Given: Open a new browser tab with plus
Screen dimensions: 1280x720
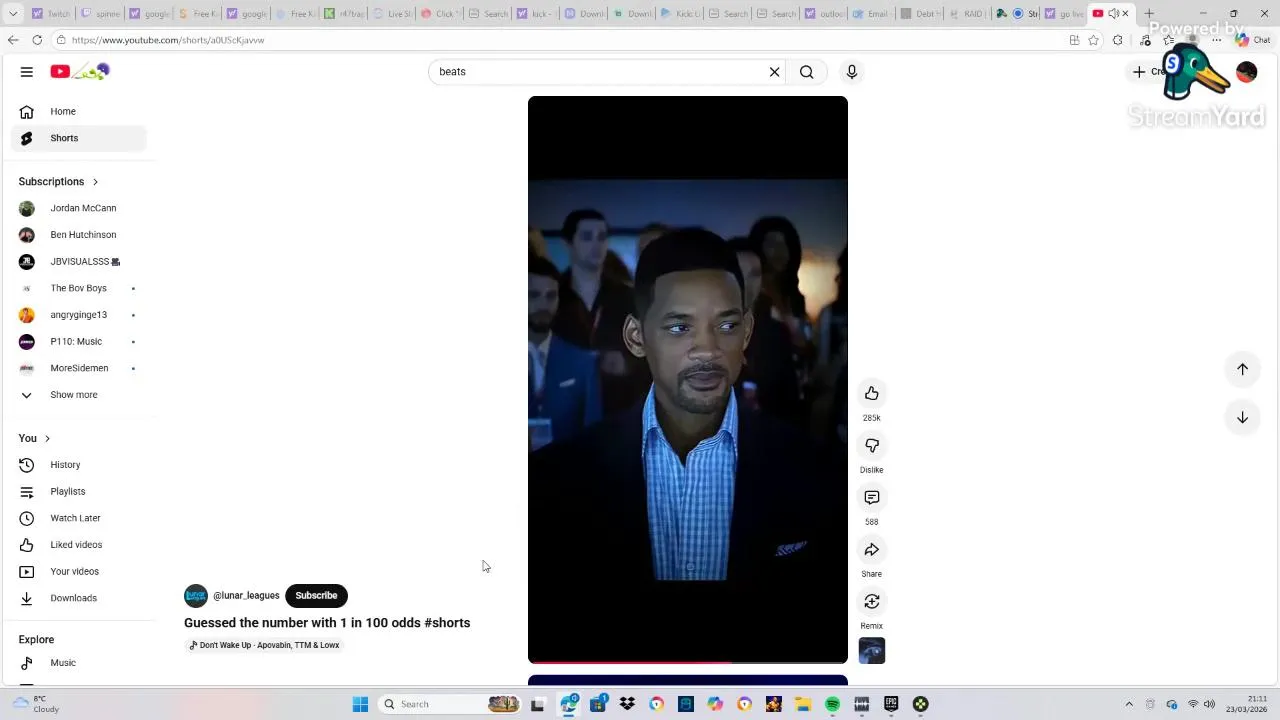Looking at the screenshot, I should (x=1149, y=14).
